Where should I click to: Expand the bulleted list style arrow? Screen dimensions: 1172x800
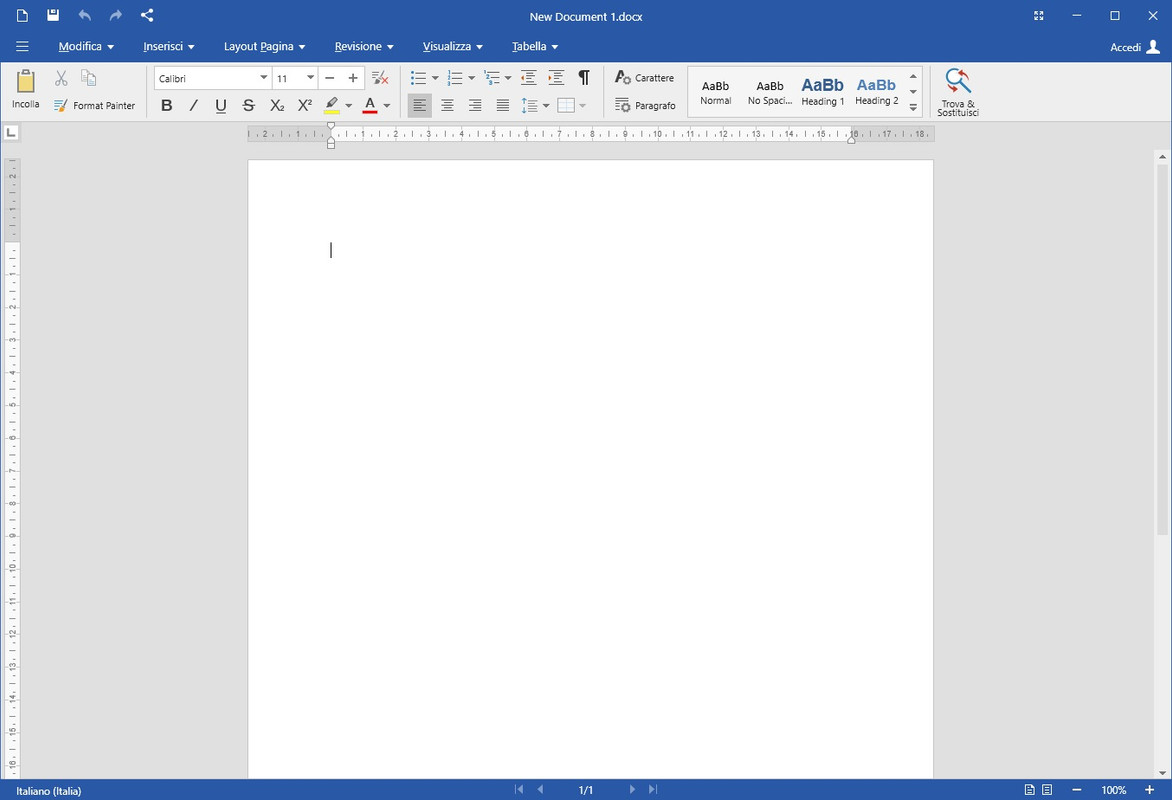pyautogui.click(x=435, y=78)
